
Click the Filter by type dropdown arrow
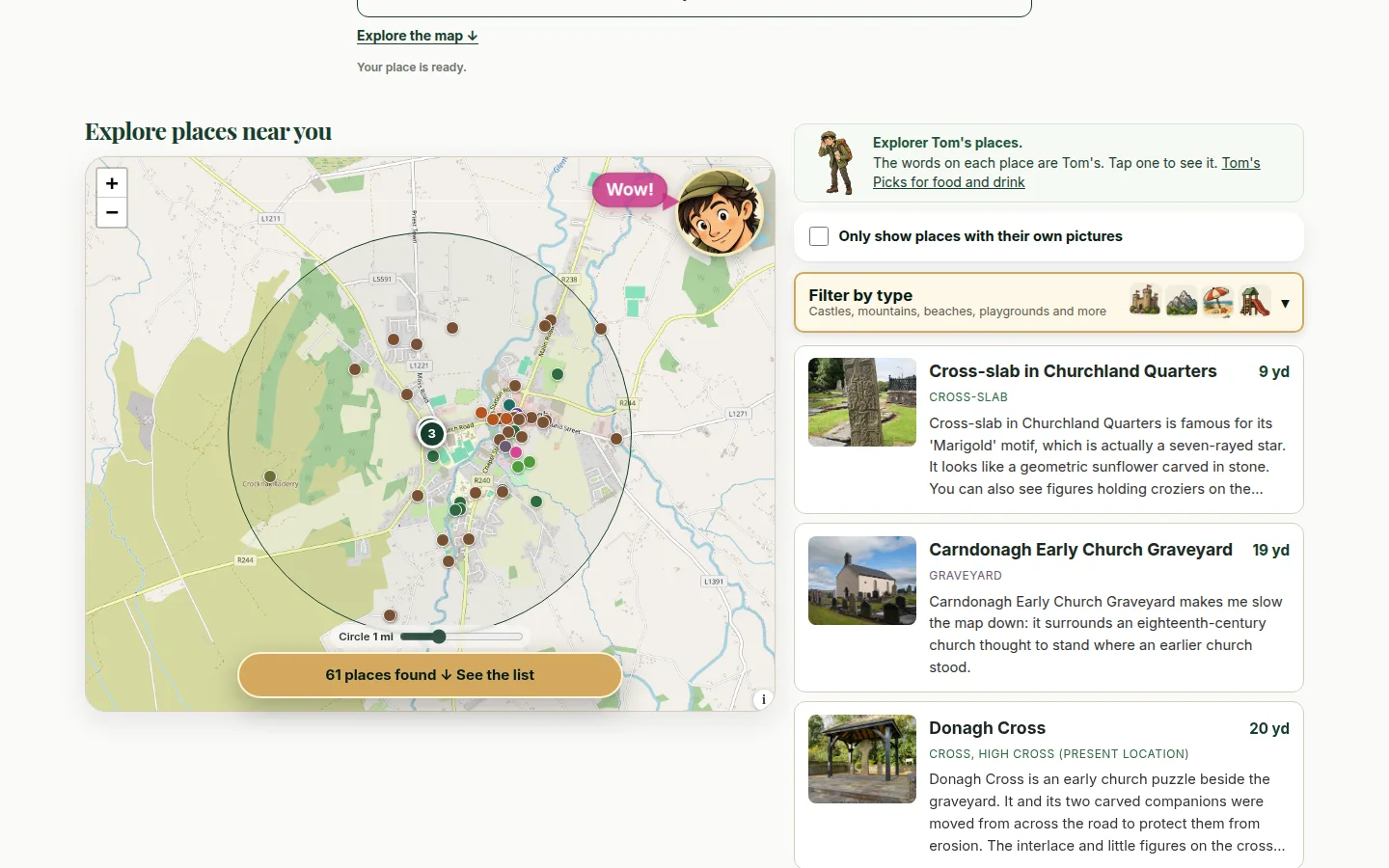[x=1285, y=303]
